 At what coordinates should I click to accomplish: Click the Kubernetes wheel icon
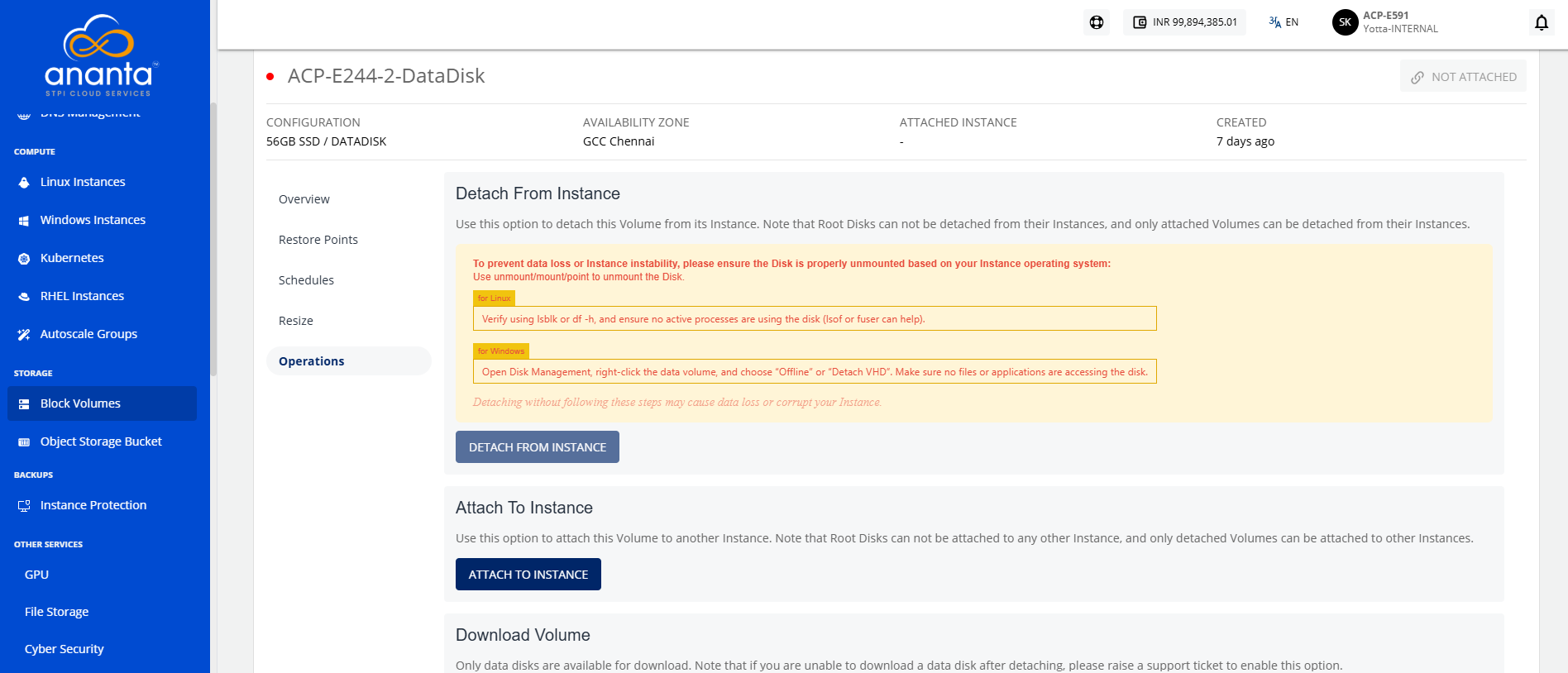coord(24,258)
